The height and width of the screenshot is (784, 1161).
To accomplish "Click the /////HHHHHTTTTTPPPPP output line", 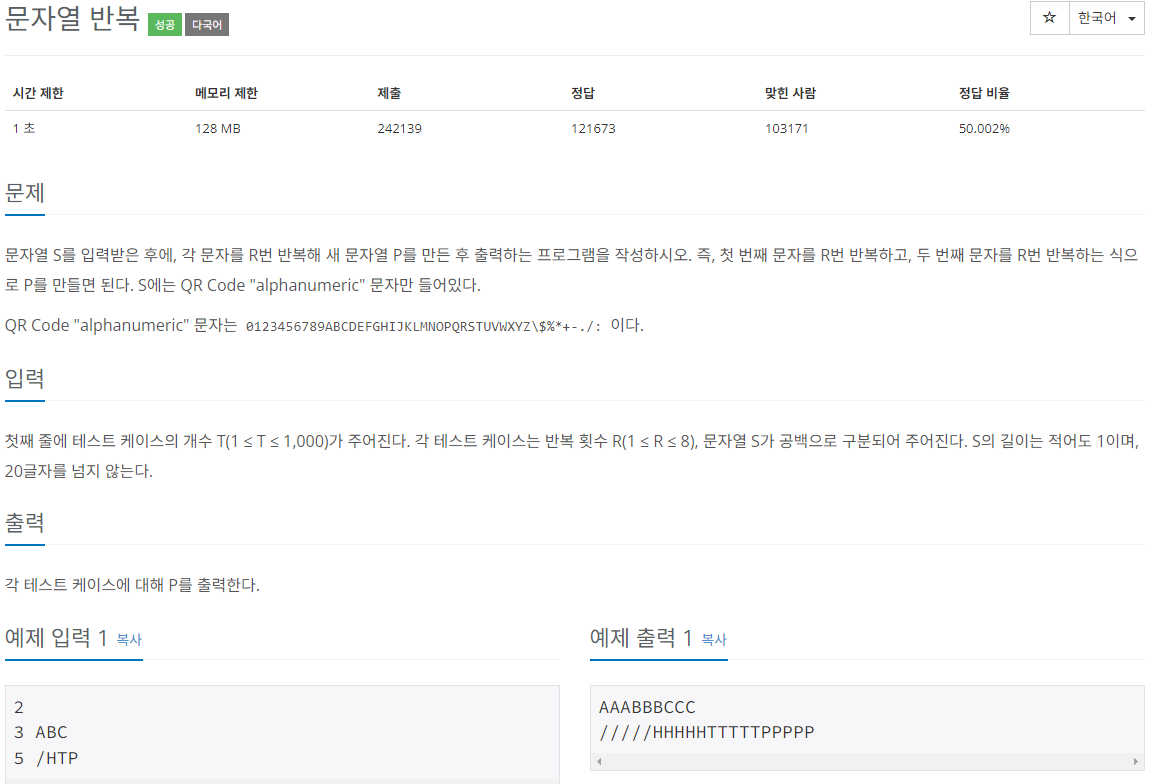I will (706, 732).
